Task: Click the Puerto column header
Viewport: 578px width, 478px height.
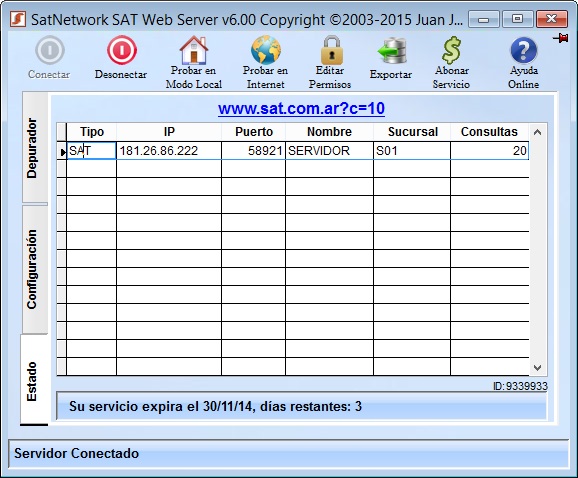Action: 254,132
